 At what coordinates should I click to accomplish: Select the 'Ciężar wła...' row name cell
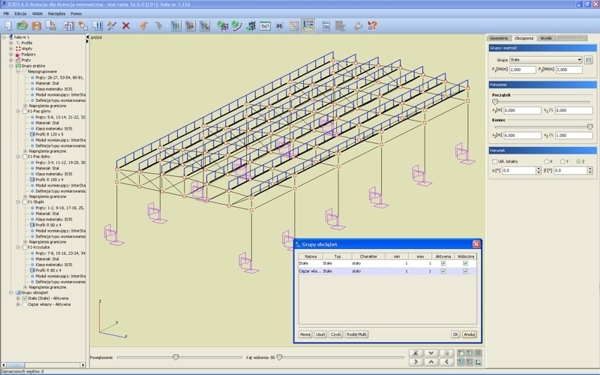[x=310, y=271]
